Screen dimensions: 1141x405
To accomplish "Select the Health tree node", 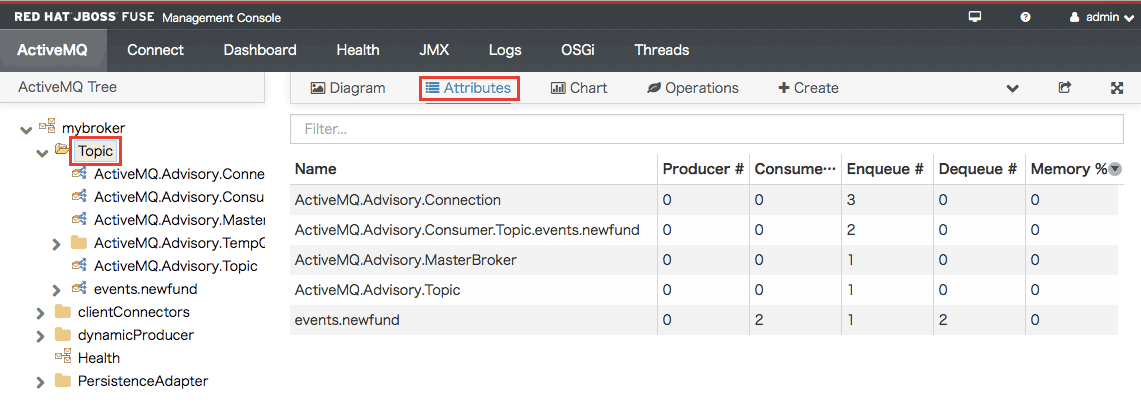I will coord(99,358).
